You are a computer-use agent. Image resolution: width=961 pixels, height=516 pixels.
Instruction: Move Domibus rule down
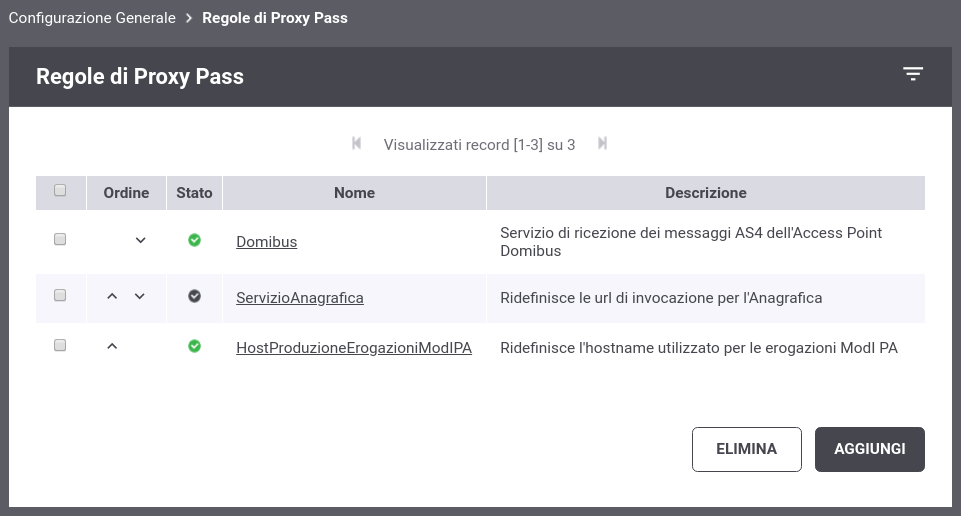140,240
